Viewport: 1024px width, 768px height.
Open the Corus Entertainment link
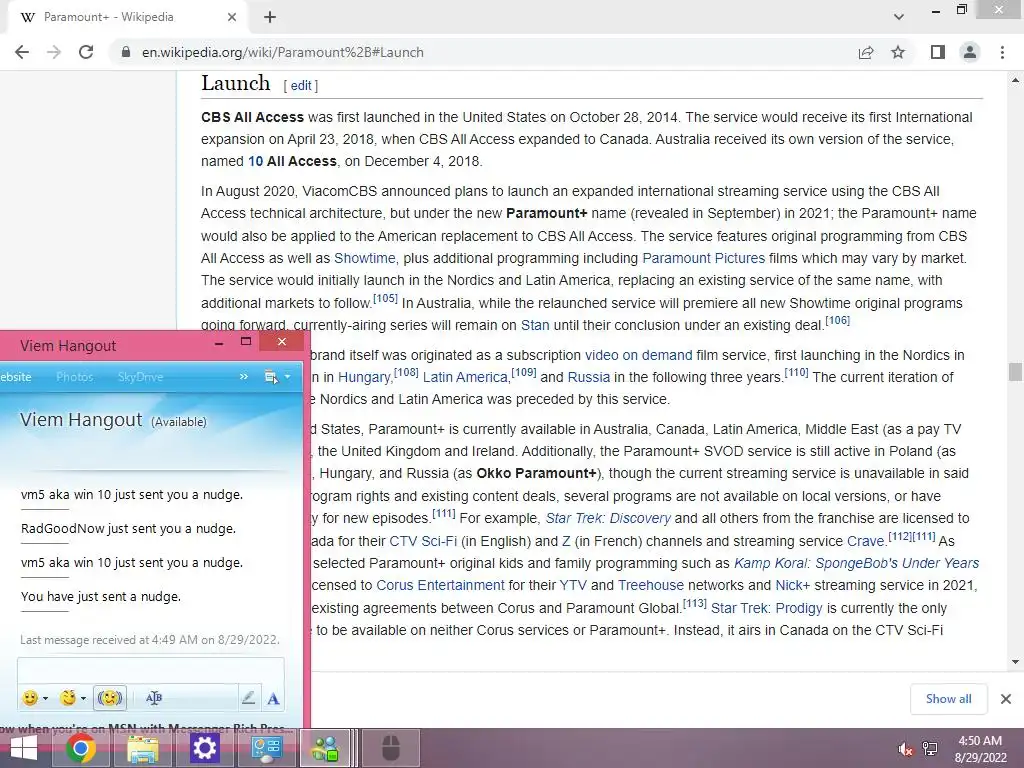(440, 585)
